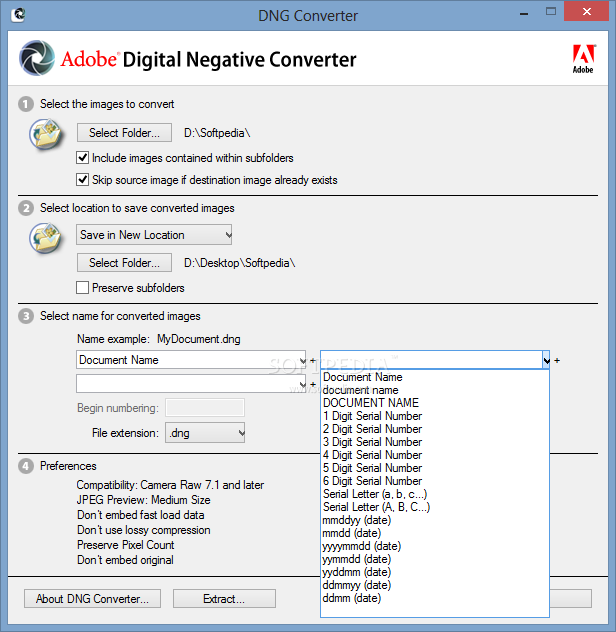The image size is (616, 632).
Task: Maximize the DNG Converter window
Action: coord(551,12)
